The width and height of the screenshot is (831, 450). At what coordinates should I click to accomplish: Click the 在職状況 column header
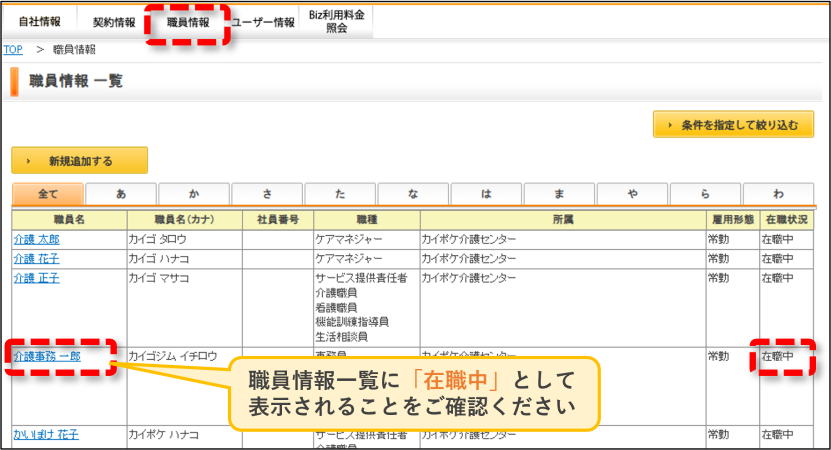point(786,219)
